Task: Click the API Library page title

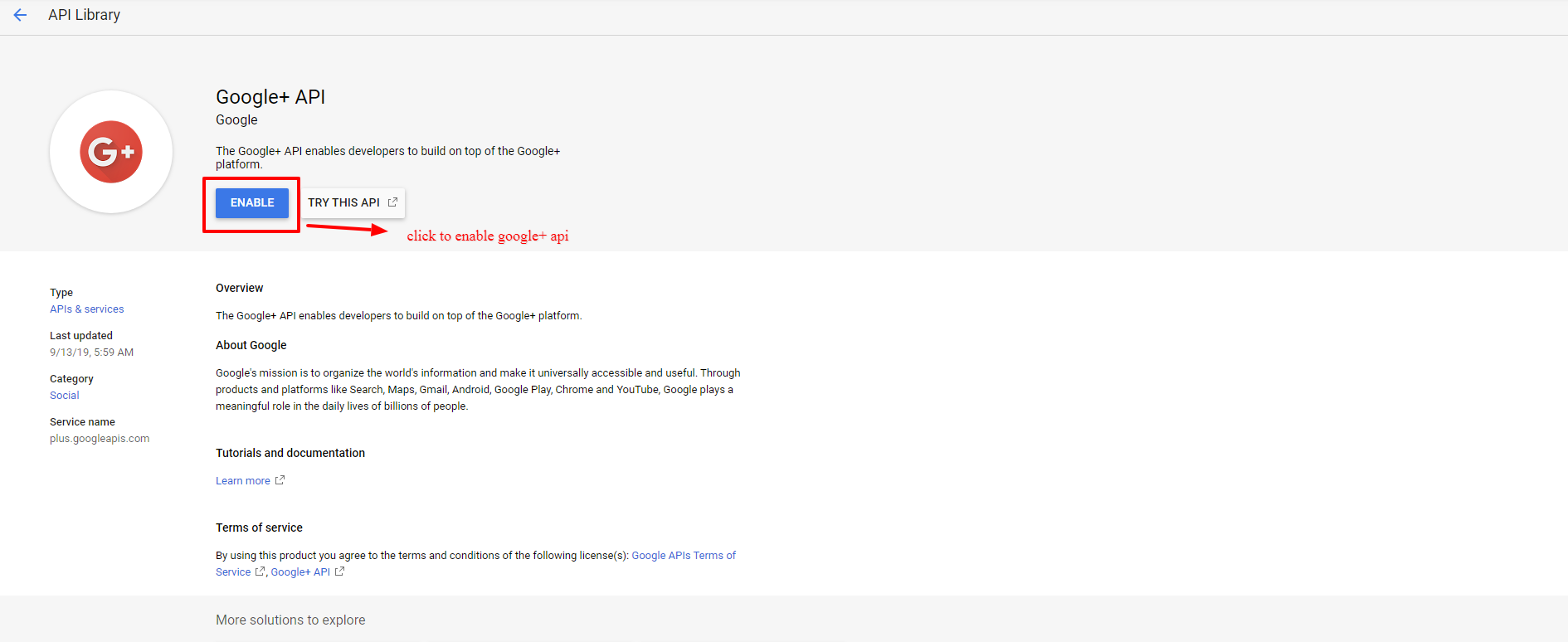Action: coord(84,15)
